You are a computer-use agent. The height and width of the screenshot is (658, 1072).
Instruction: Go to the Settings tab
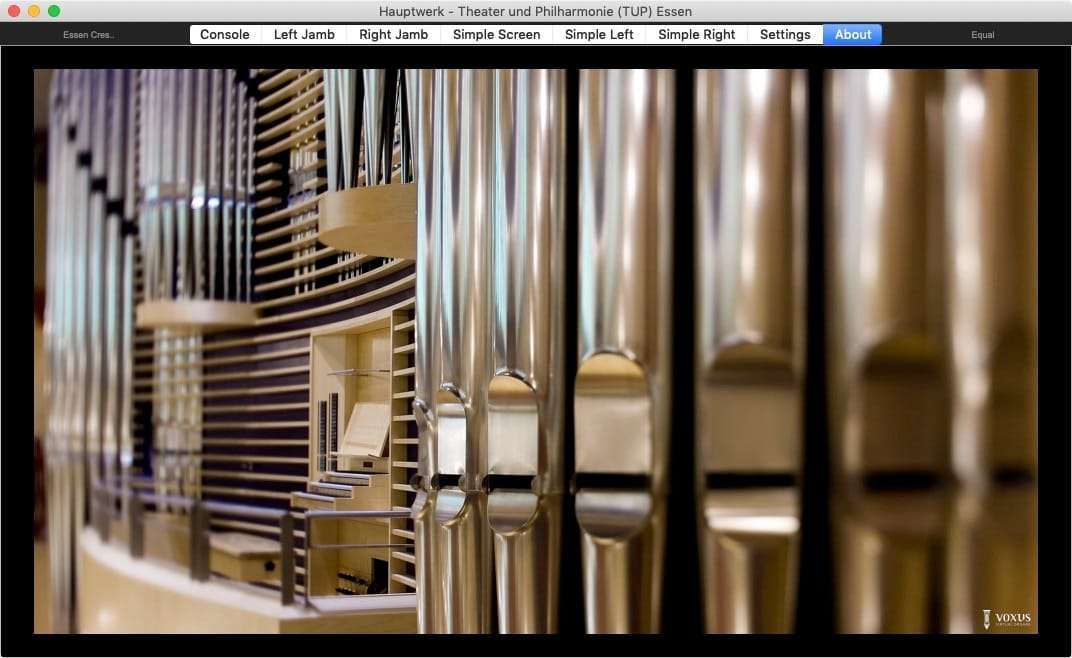[785, 34]
